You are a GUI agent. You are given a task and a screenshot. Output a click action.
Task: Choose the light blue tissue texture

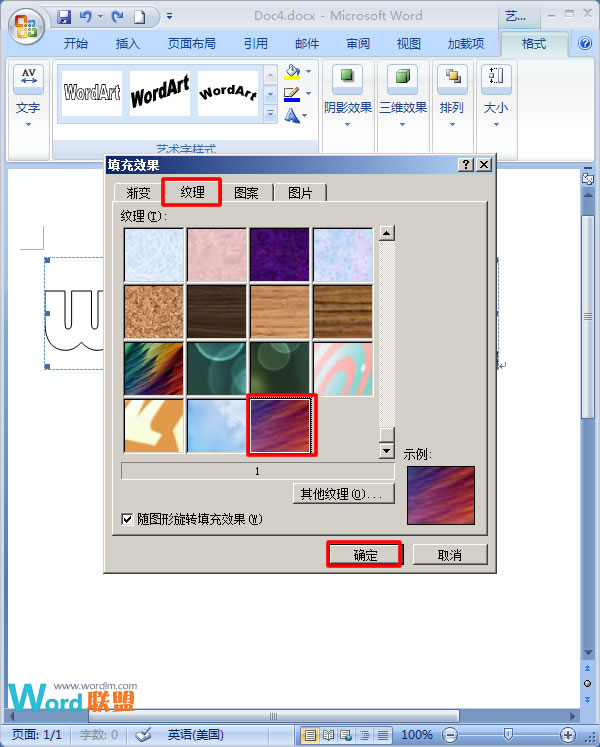(x=153, y=255)
